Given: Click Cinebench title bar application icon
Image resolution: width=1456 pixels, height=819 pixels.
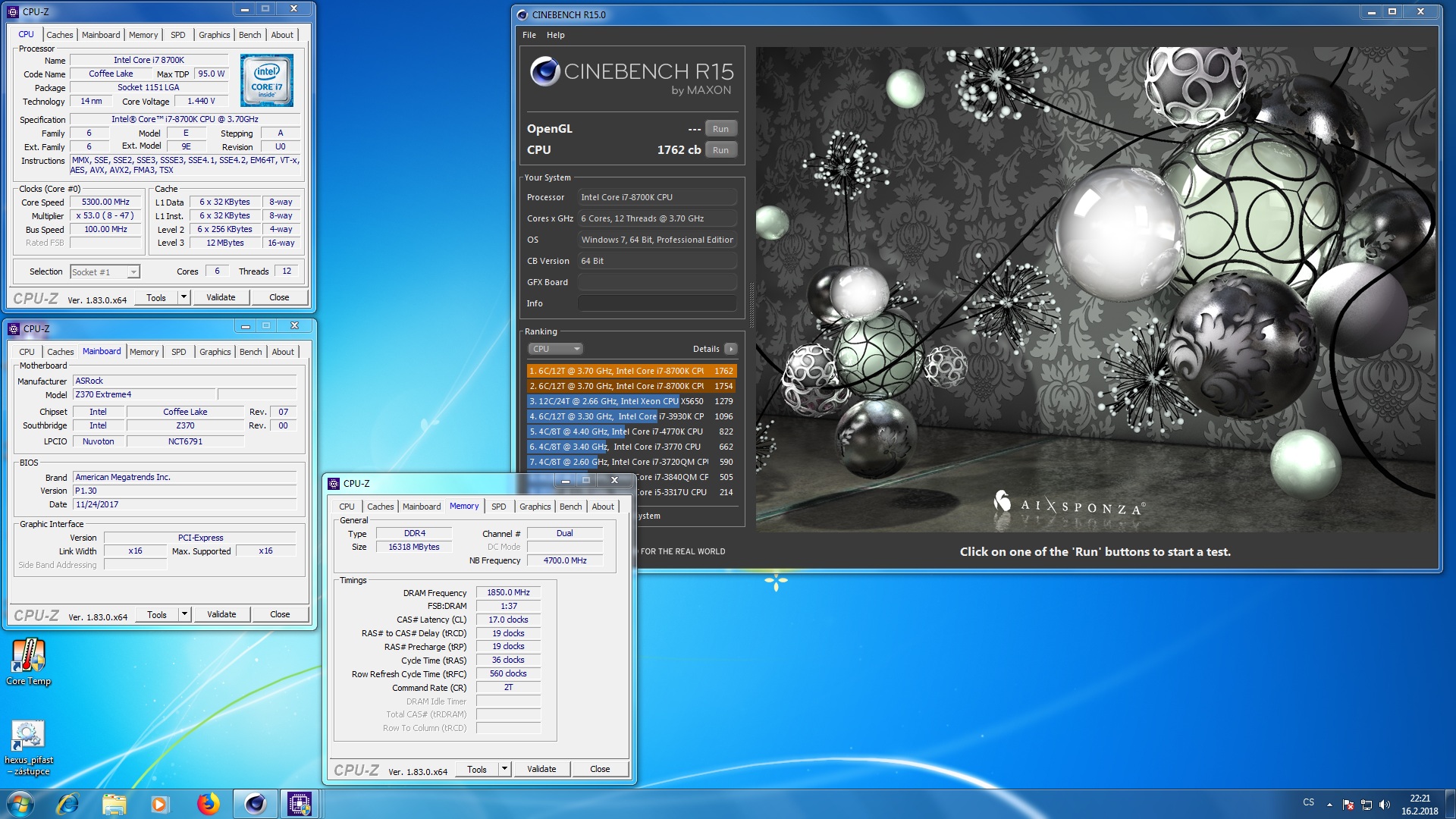Looking at the screenshot, I should (522, 14).
